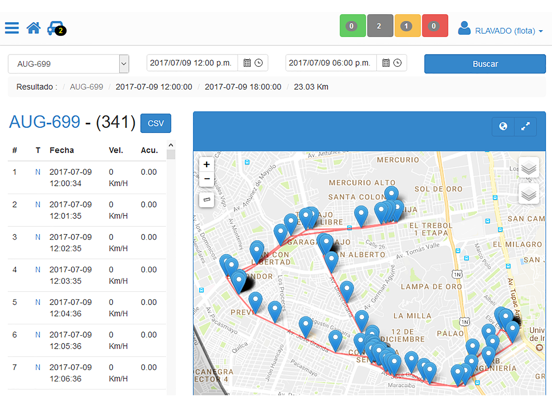Click the green status counter showing 0

[x=352, y=26]
